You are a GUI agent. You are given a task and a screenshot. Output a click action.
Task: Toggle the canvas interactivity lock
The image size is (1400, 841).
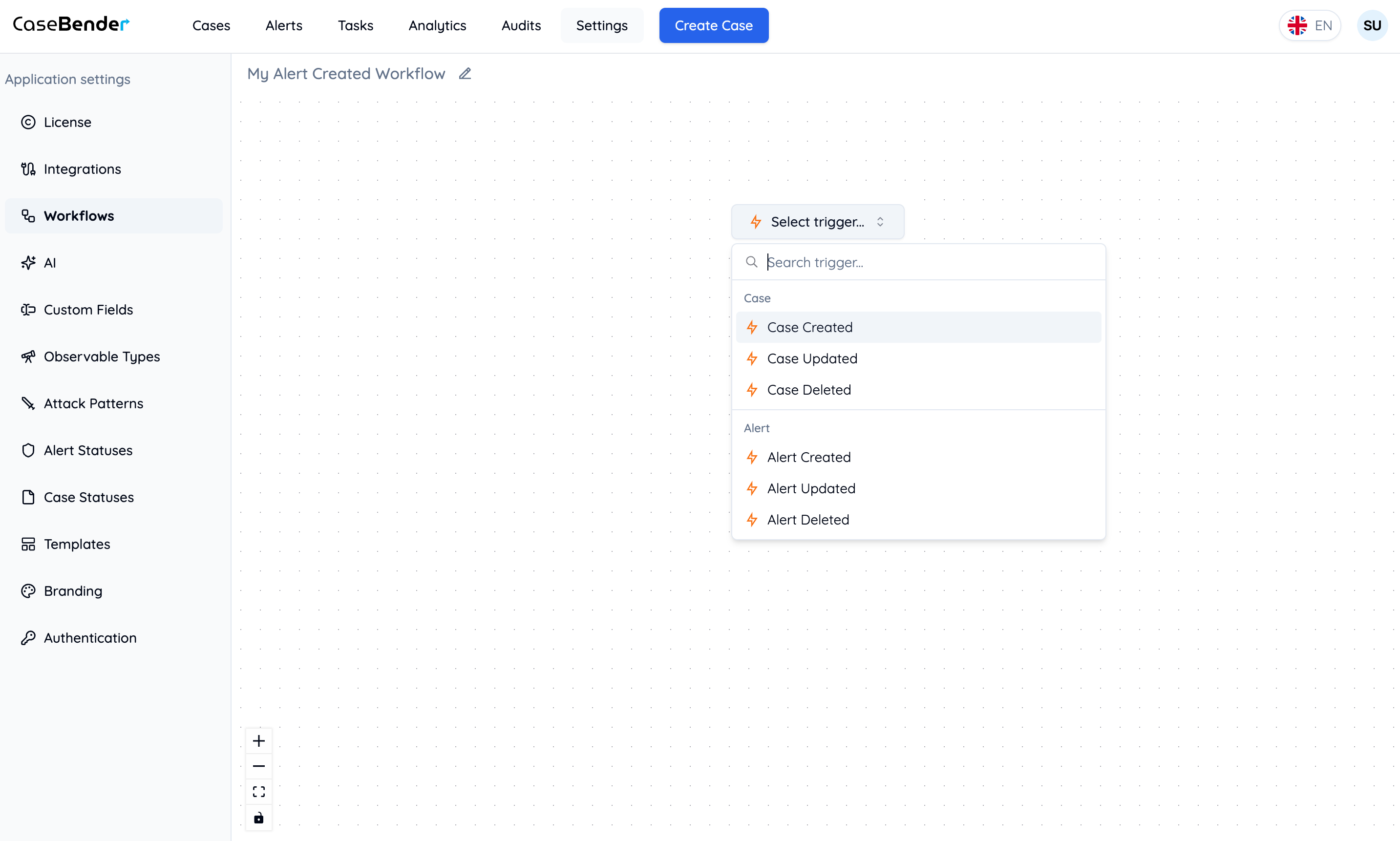point(258,818)
